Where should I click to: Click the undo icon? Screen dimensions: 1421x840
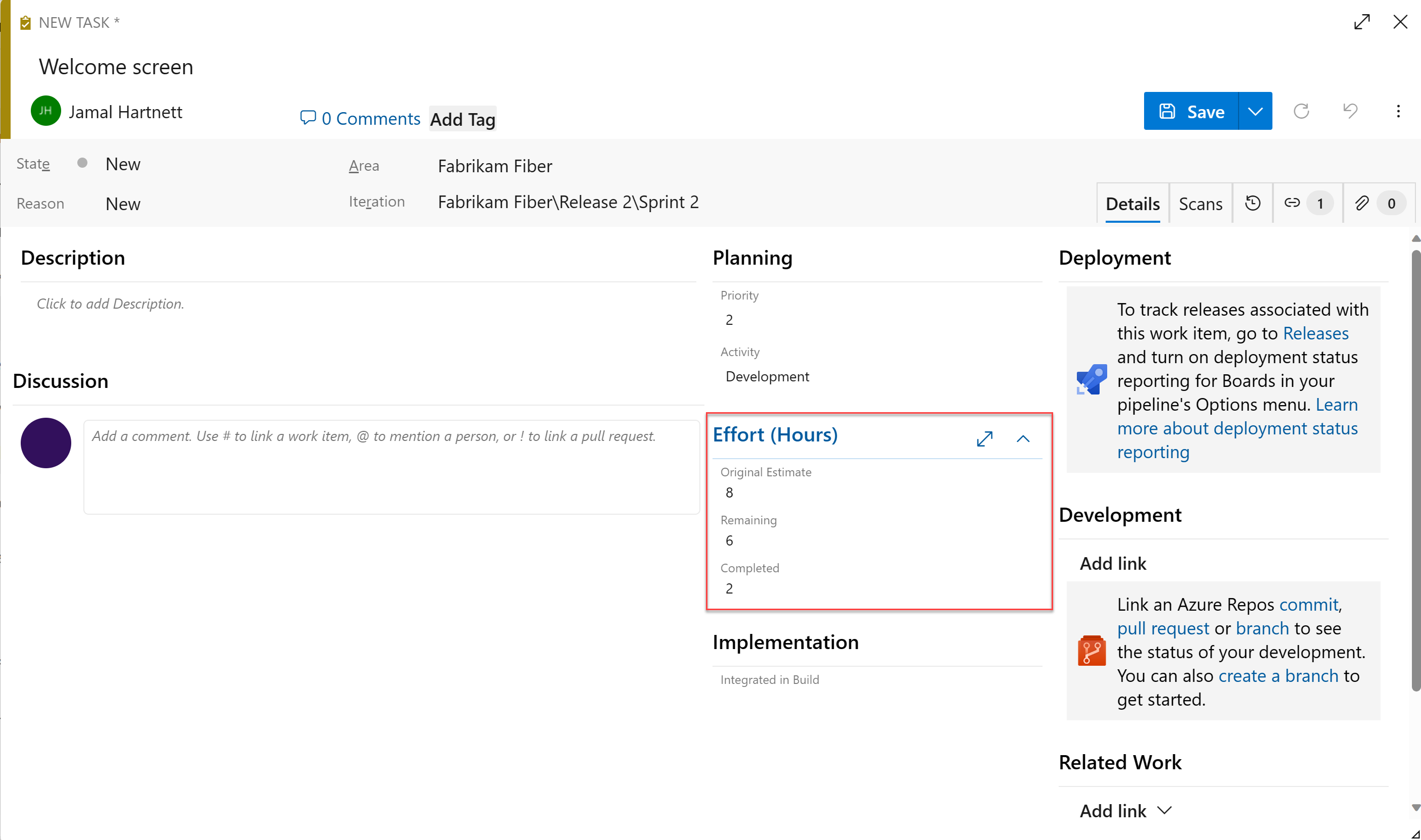click(1350, 111)
